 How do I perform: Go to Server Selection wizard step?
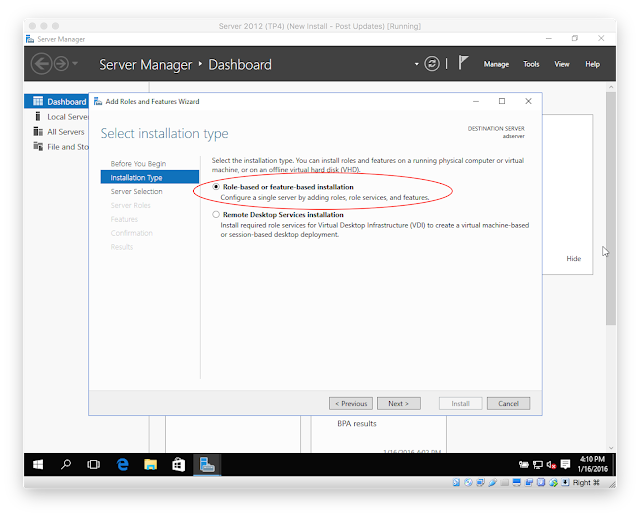136,191
